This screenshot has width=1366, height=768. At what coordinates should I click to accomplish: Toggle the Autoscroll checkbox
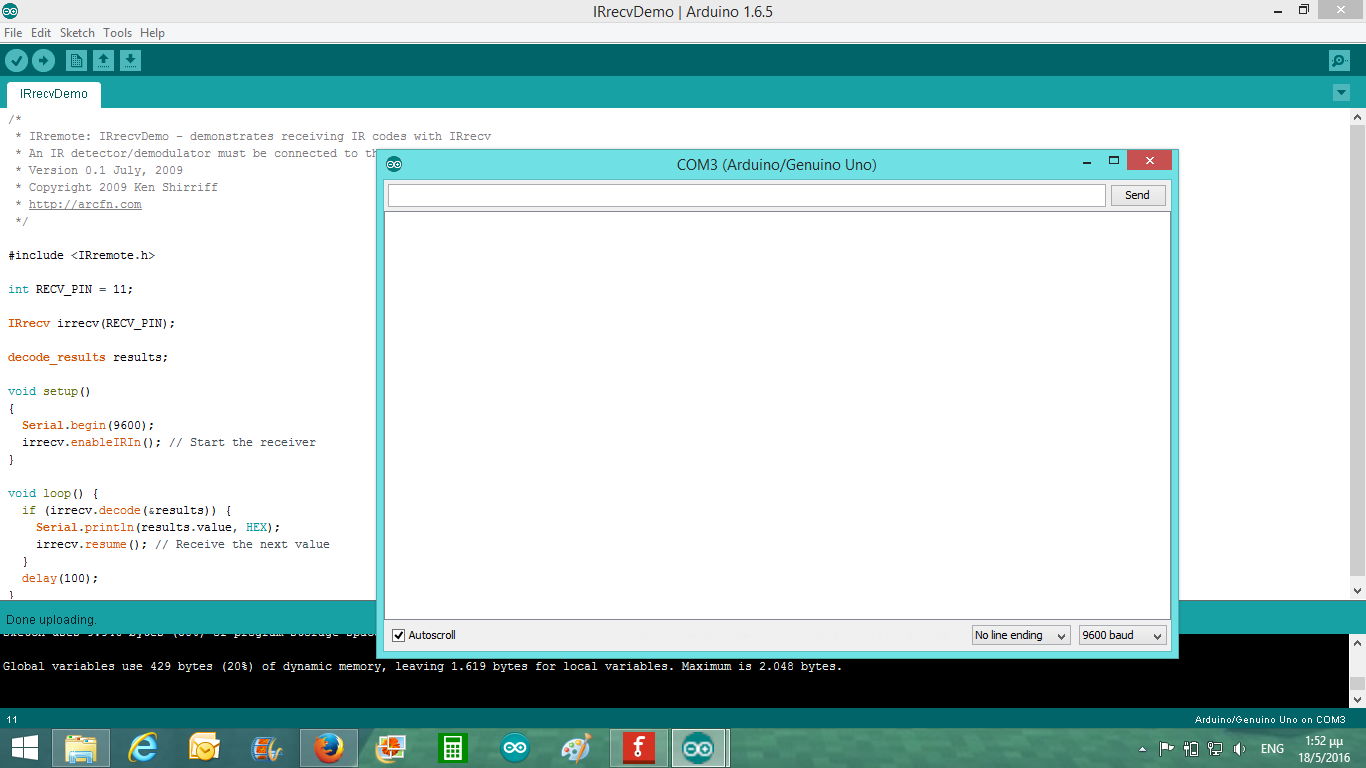[399, 635]
